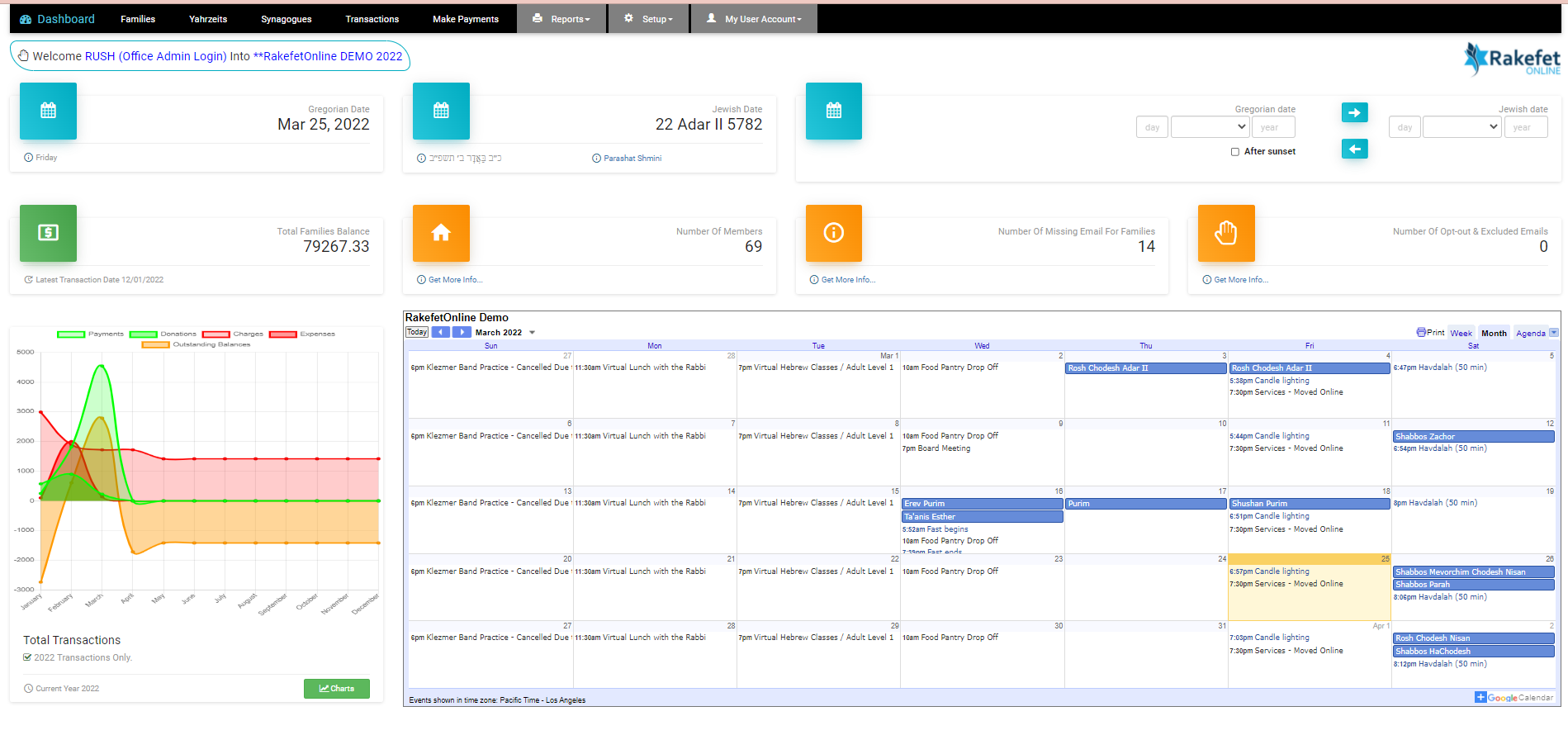Open the Make Payments menu
The height and width of the screenshot is (754, 1568).
[x=466, y=19]
